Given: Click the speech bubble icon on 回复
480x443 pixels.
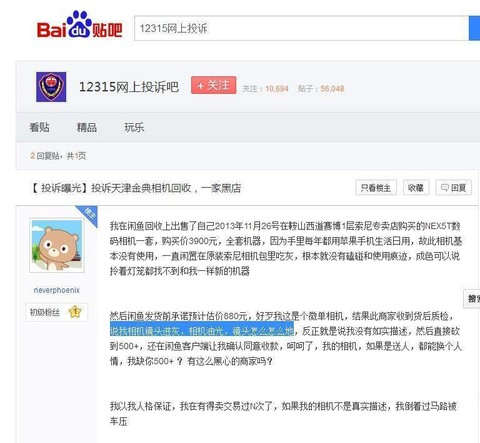Looking at the screenshot, I should click(x=445, y=188).
